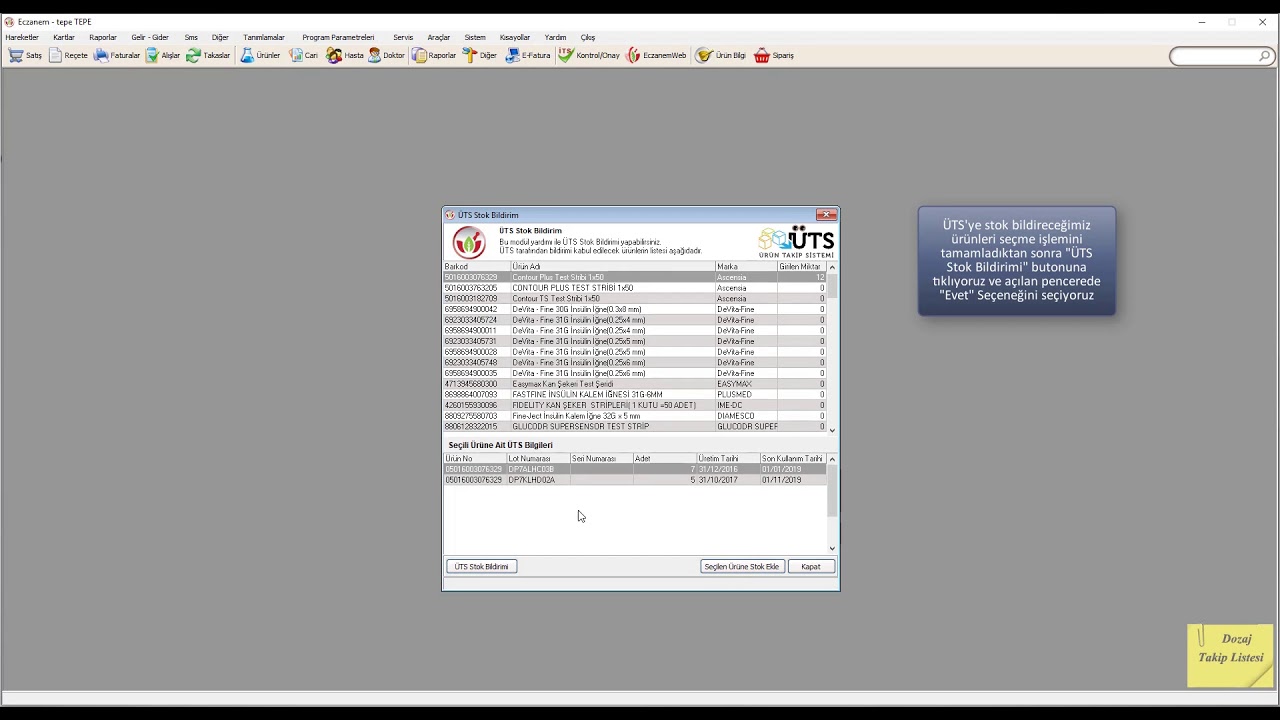The image size is (1280, 720).
Task: Open the Dozaj Takip Listesi note
Action: point(1230,655)
